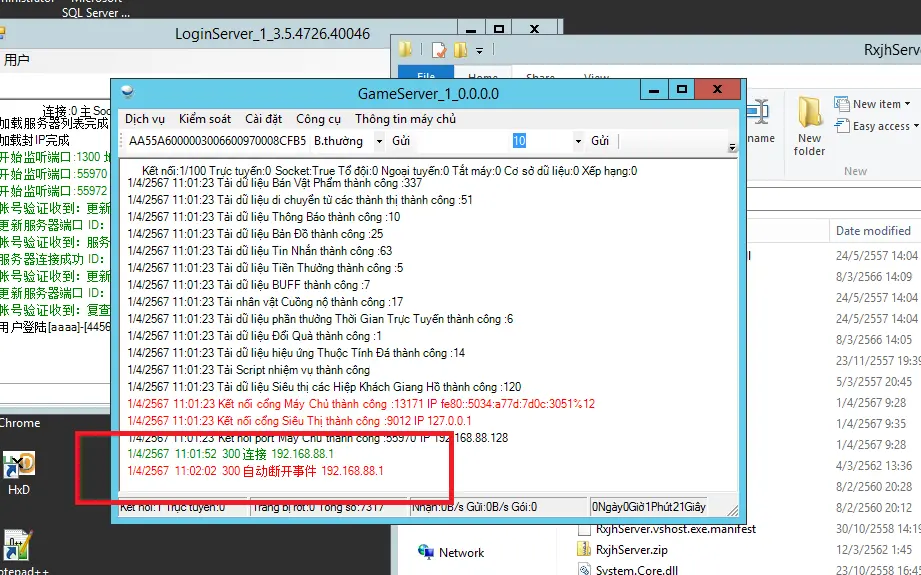921x575 pixels.
Task: Switch to the File tab in Explorer
Action: coord(426,73)
